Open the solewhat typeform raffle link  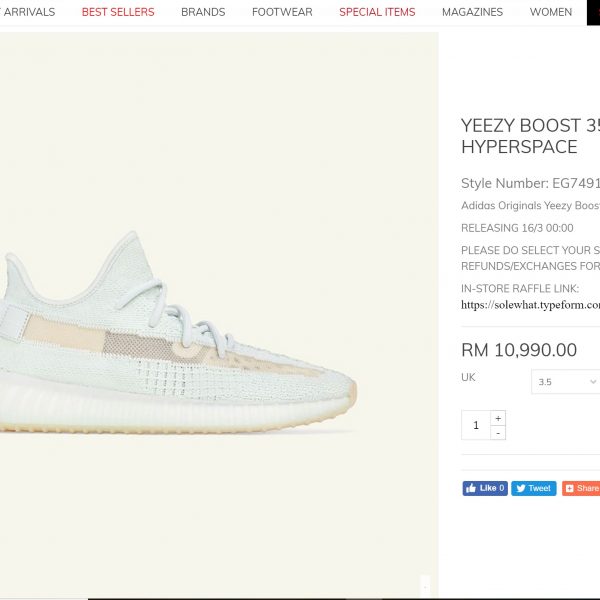pyautogui.click(x=530, y=305)
